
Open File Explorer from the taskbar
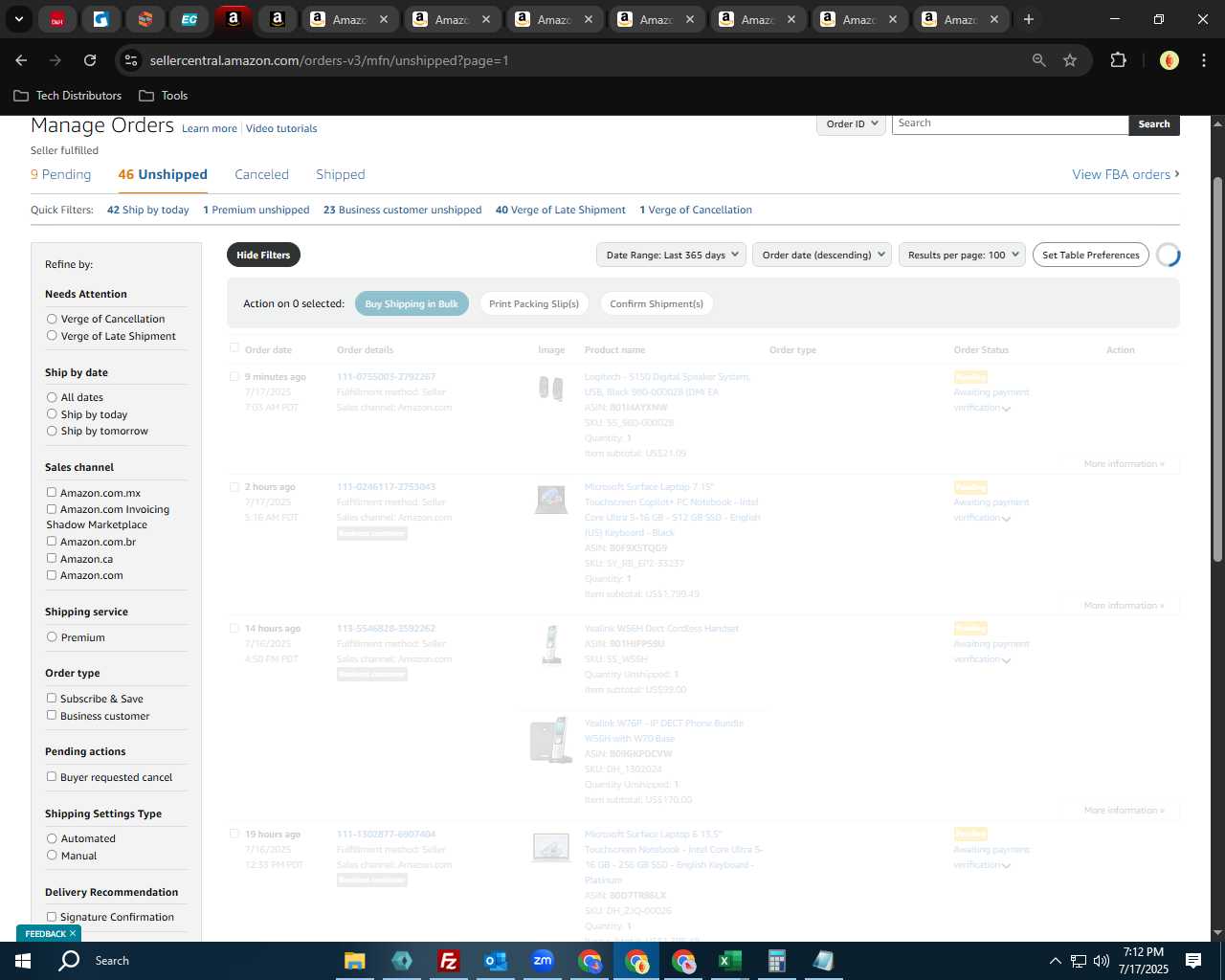pos(355,961)
